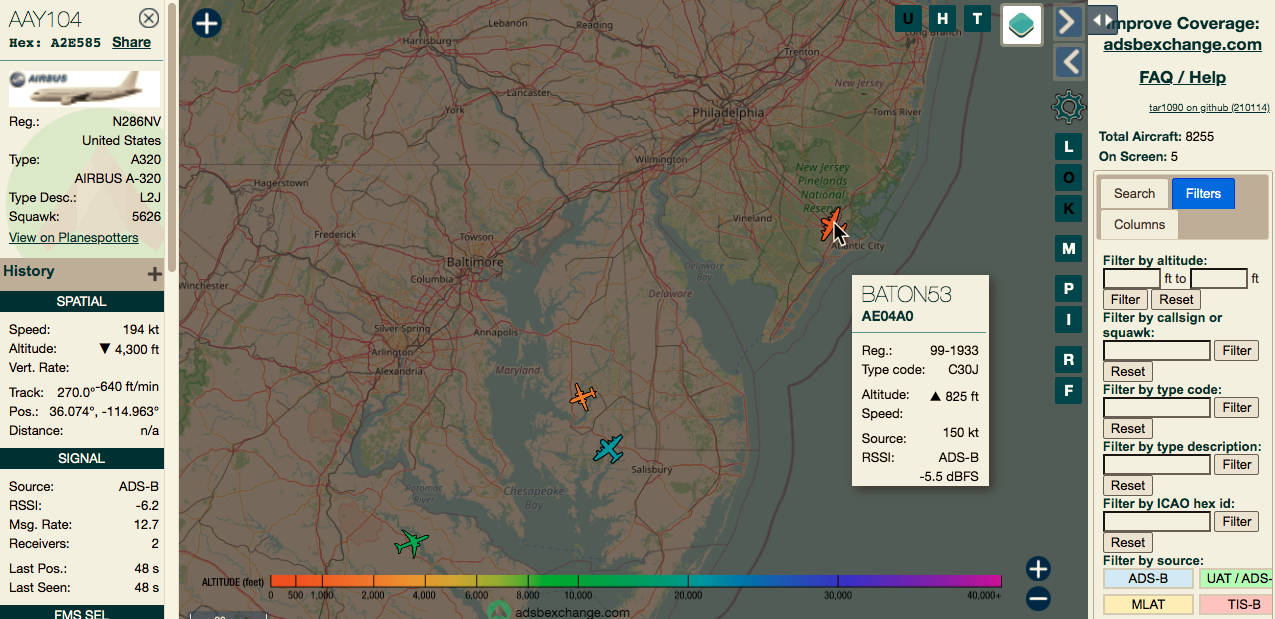The image size is (1275, 619).
Task: Click the right chevron sidebar arrow
Action: (1069, 21)
